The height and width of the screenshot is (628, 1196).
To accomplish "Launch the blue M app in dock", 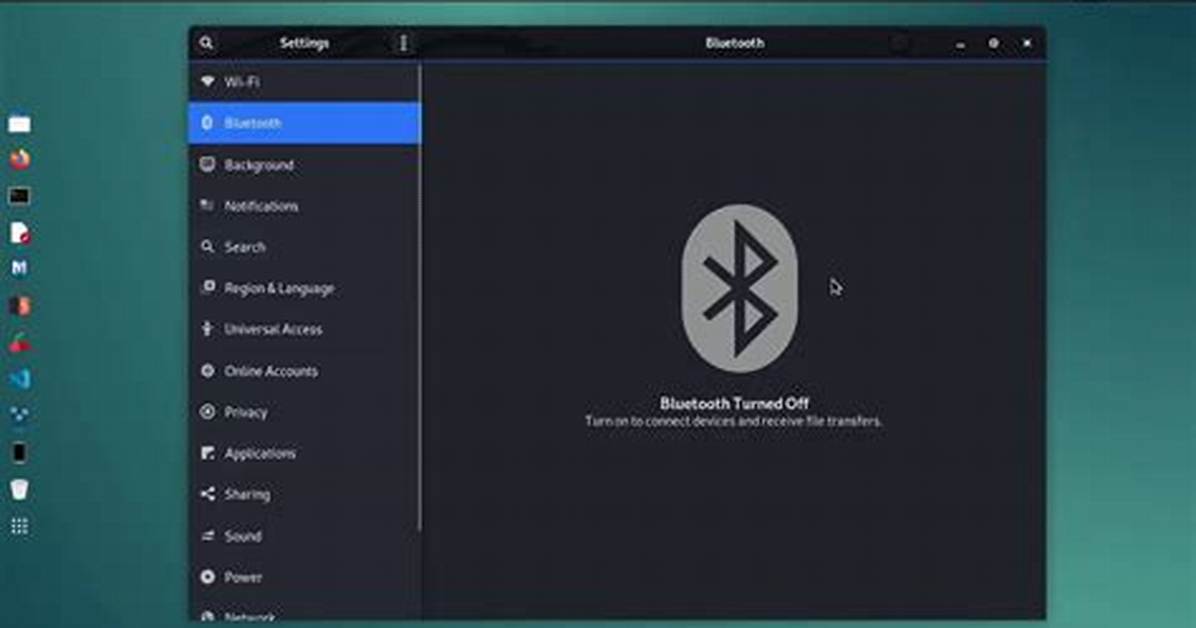I will [x=19, y=268].
